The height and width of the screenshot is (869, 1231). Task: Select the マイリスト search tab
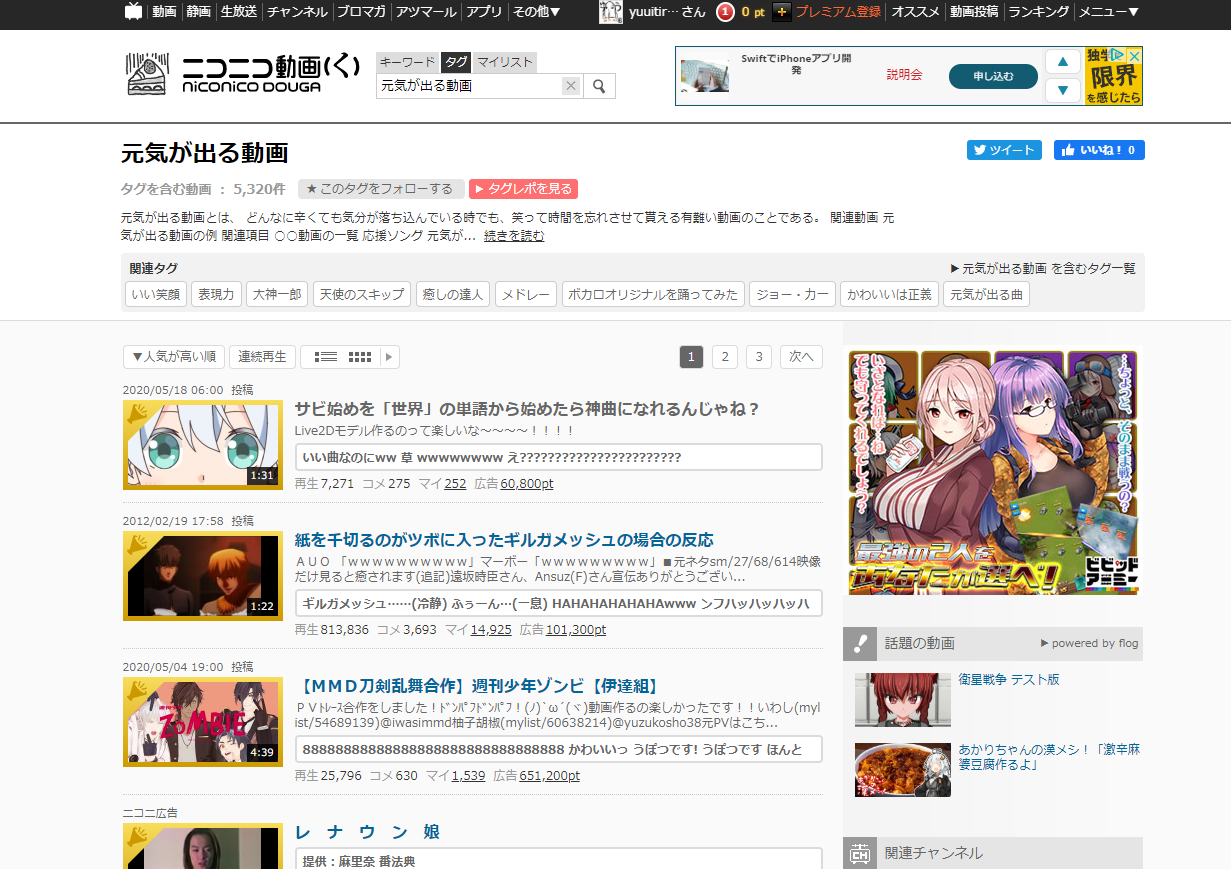(x=504, y=62)
